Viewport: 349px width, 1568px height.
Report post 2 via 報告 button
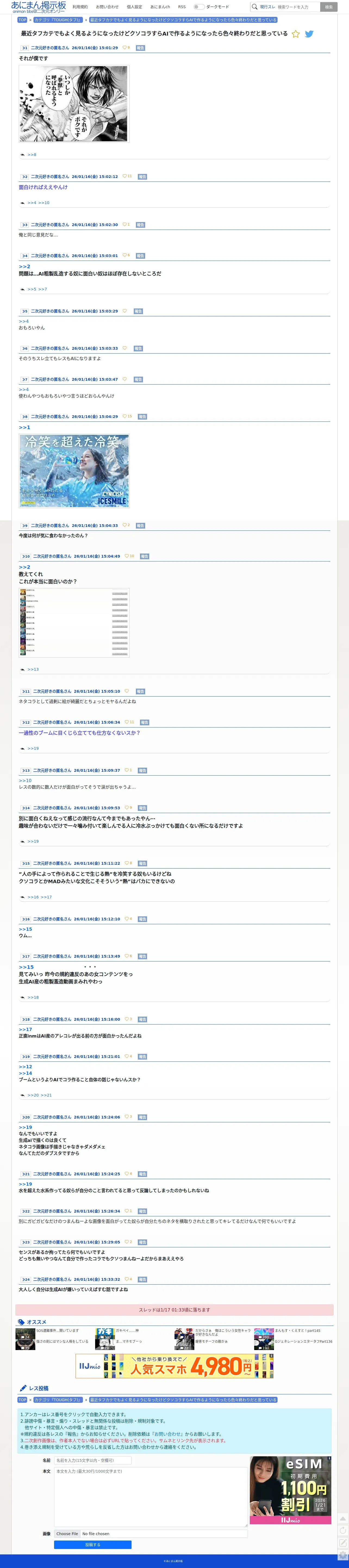point(142,177)
